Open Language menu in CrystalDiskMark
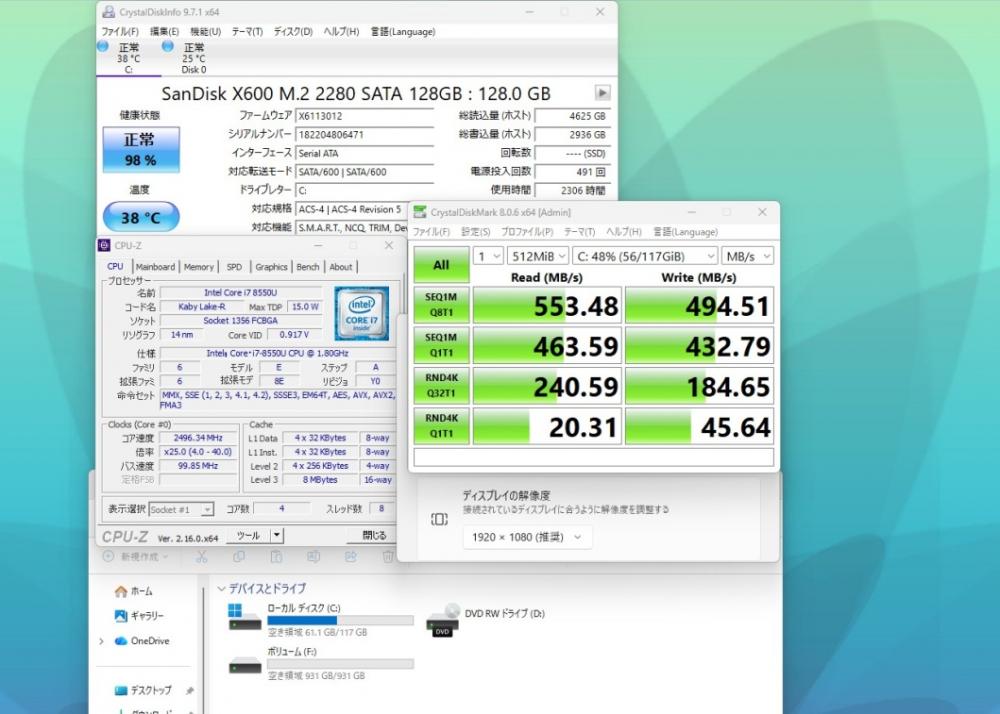 (686, 231)
